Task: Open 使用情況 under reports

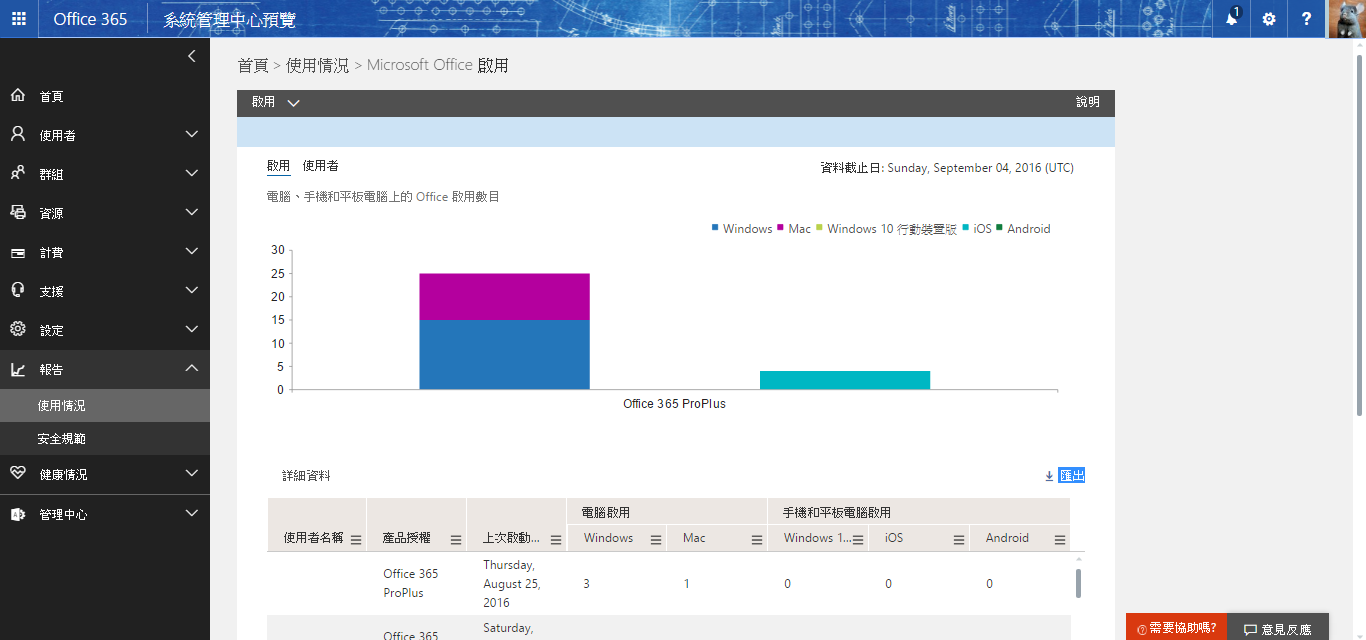Action: 105,406
